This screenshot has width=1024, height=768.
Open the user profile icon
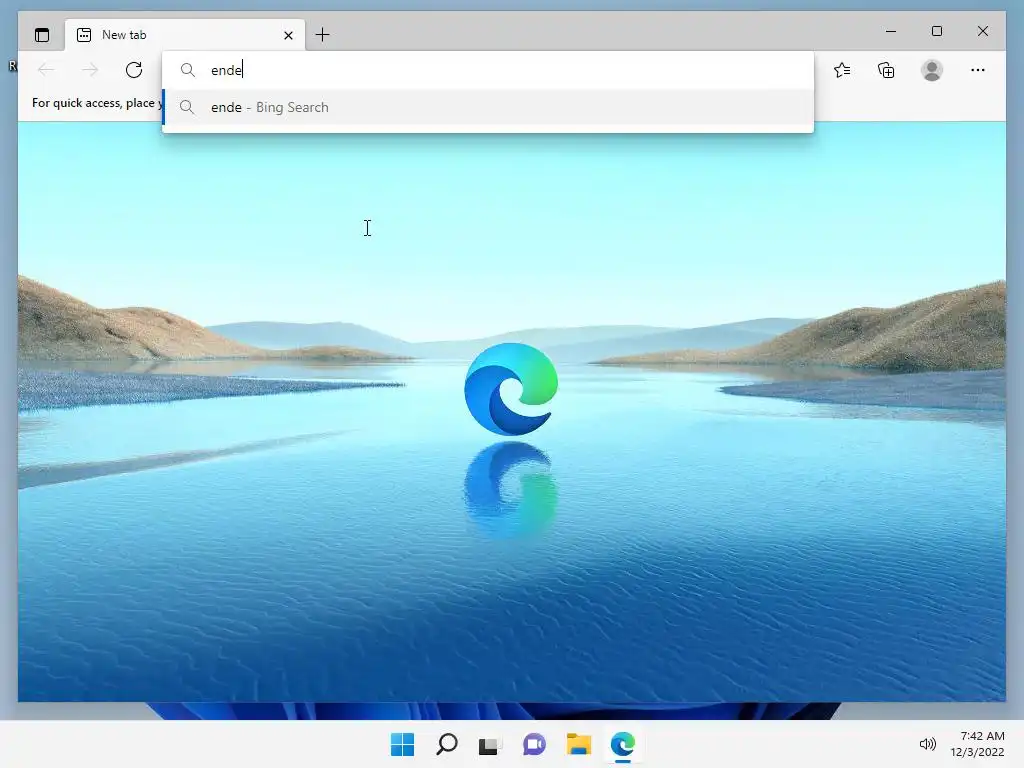pos(932,70)
